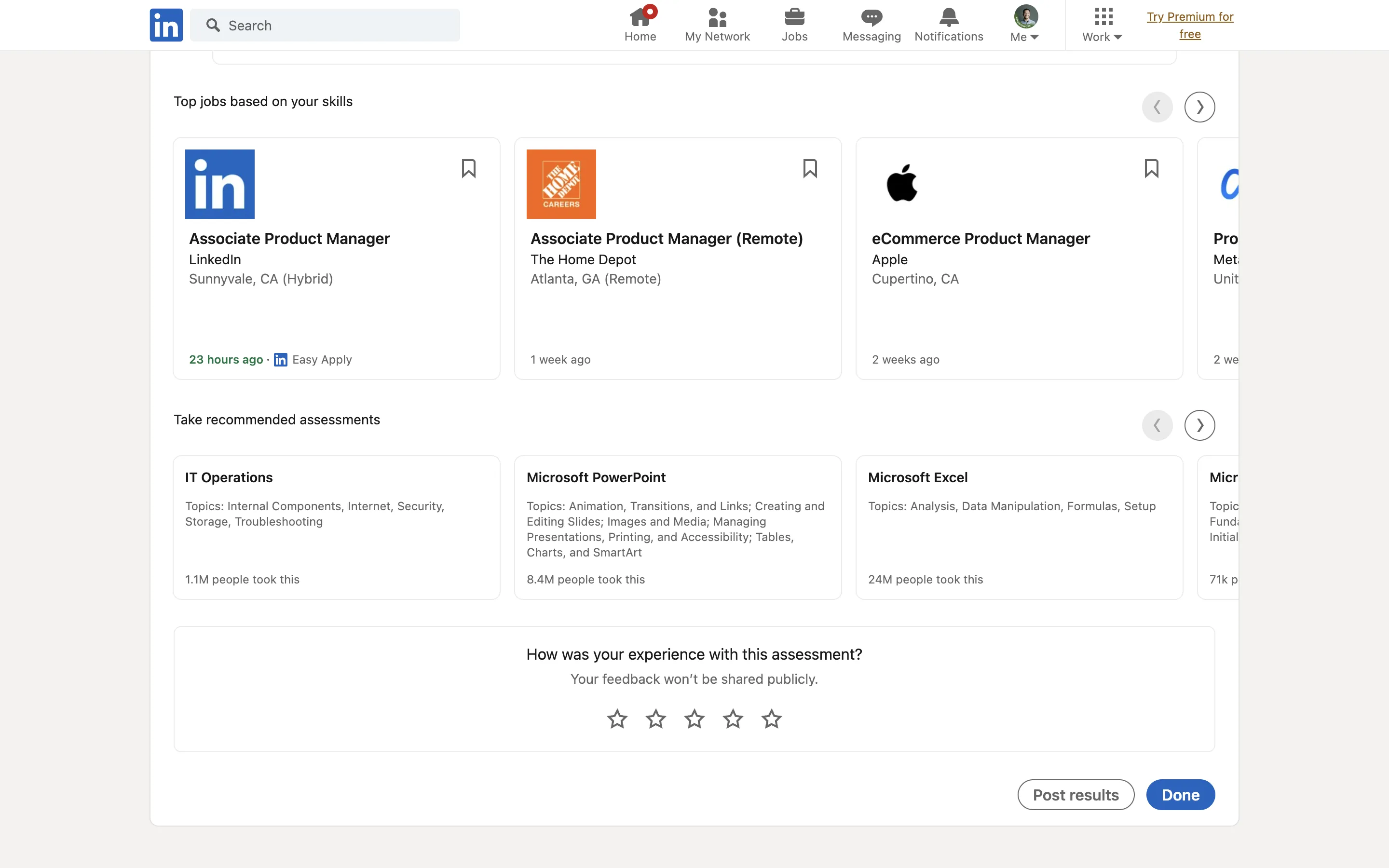Click the LinkedIn logo in header
The height and width of the screenshot is (868, 1389).
pyautogui.click(x=166, y=25)
